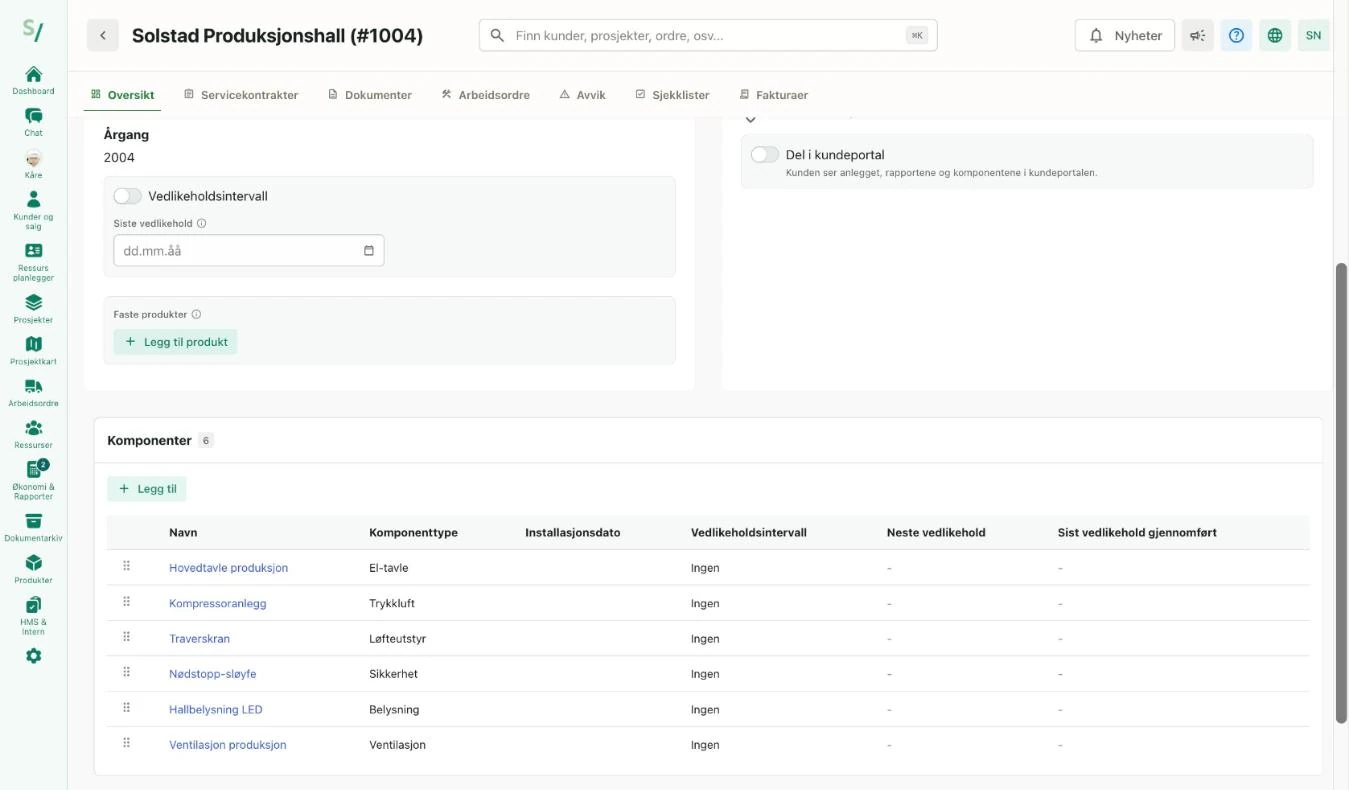Switch to the Fakturaer tab
The image size is (1349, 790).
click(773, 95)
